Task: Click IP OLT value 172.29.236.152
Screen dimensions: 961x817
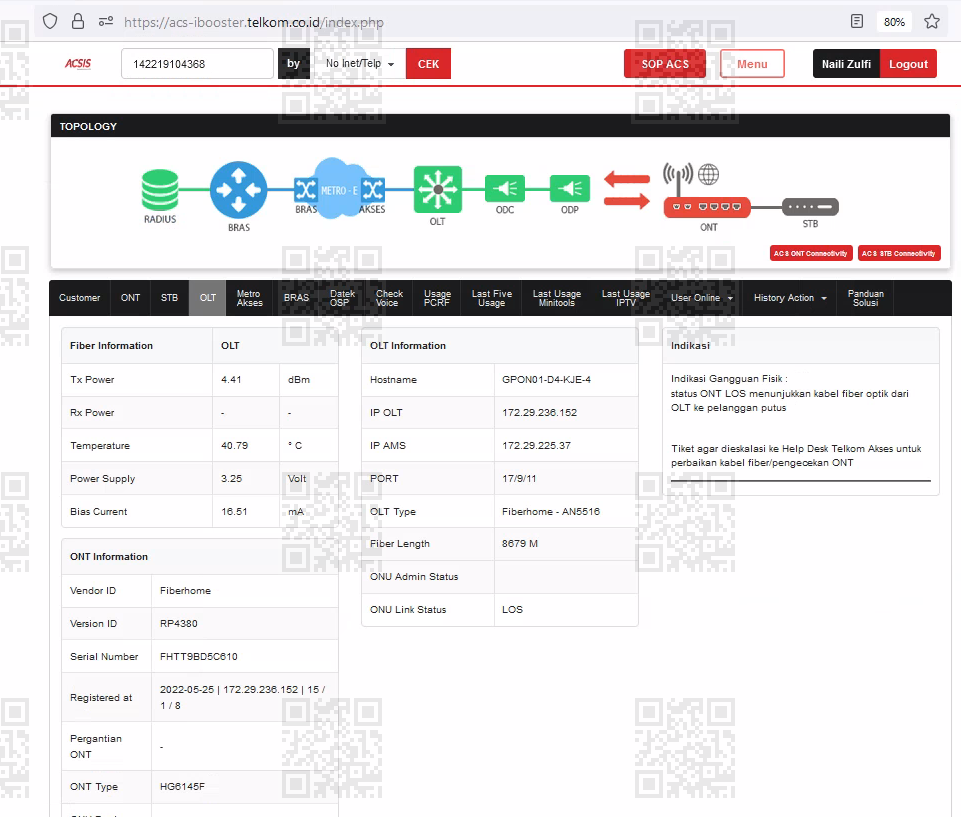Action: 539,412
